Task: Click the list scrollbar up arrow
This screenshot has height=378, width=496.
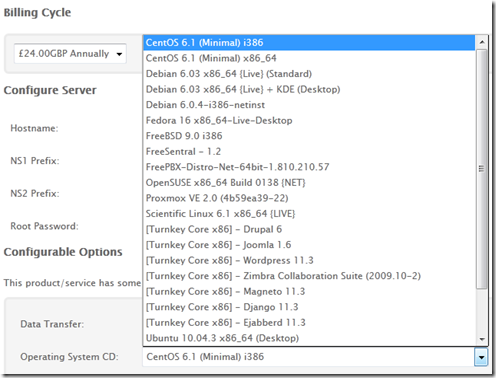Action: (x=482, y=42)
